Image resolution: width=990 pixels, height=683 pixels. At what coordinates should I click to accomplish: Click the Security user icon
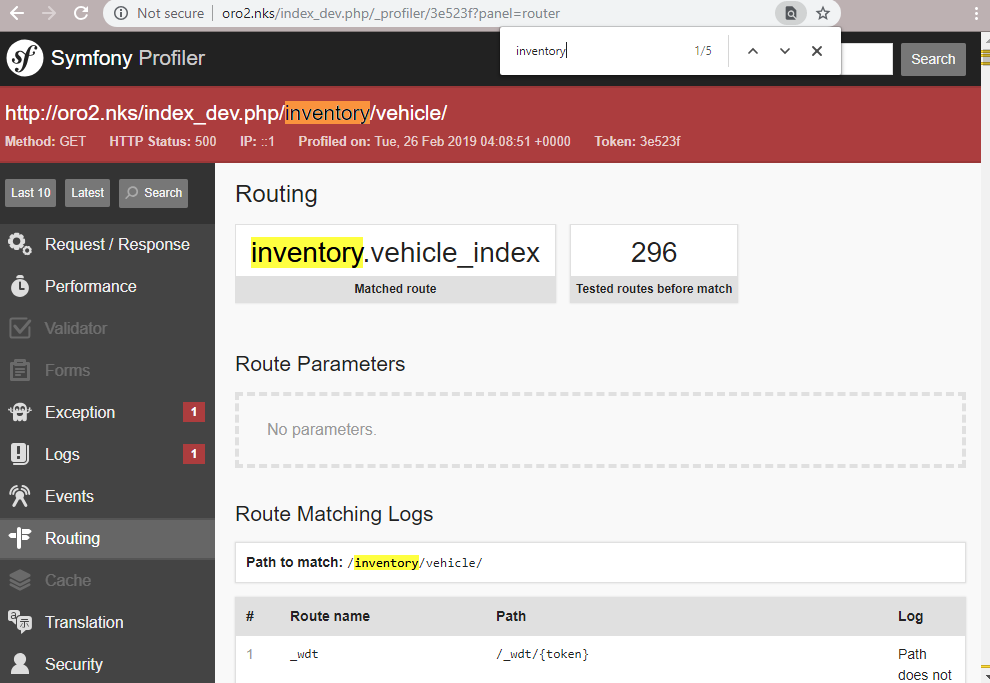pyautogui.click(x=20, y=664)
